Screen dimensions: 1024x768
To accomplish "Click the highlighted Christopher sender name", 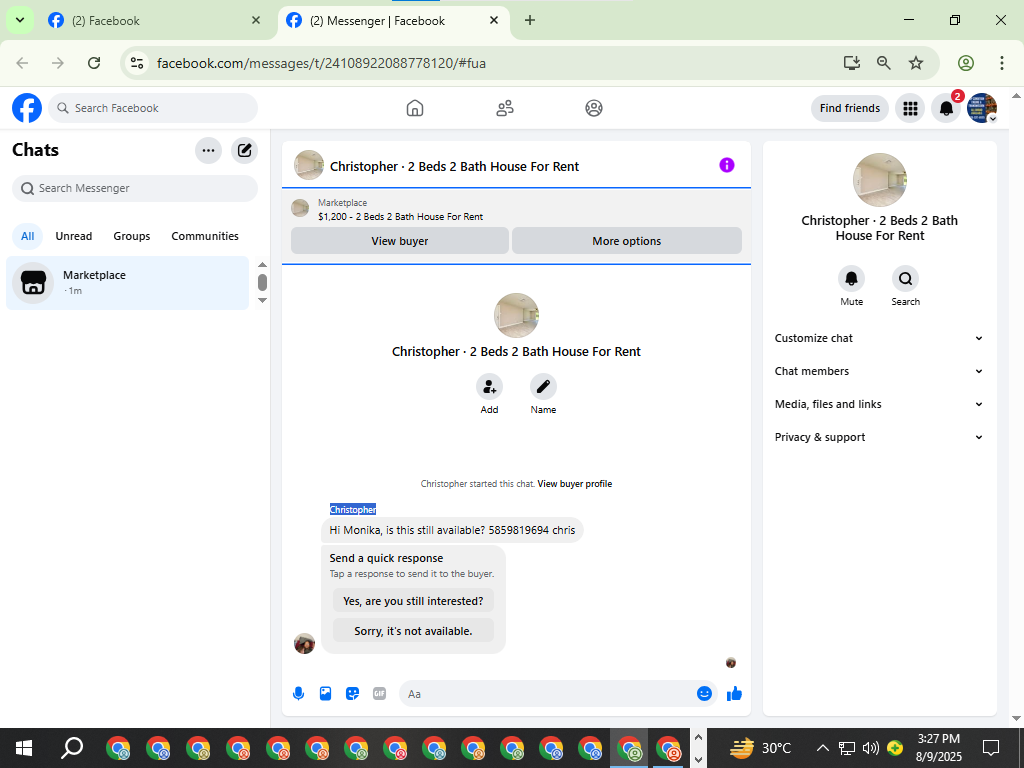I will point(353,509).
